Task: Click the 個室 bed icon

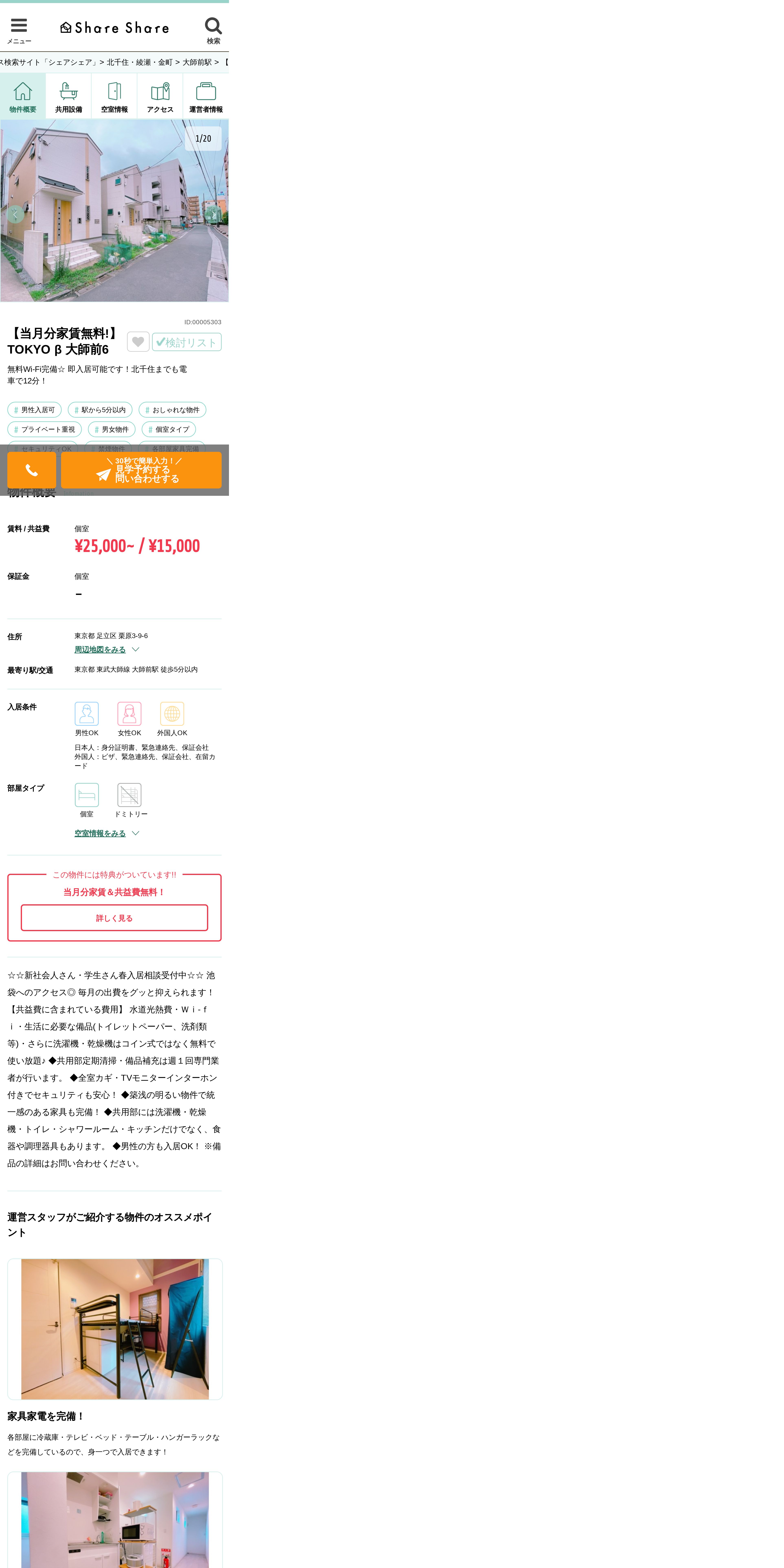Action: click(87, 795)
